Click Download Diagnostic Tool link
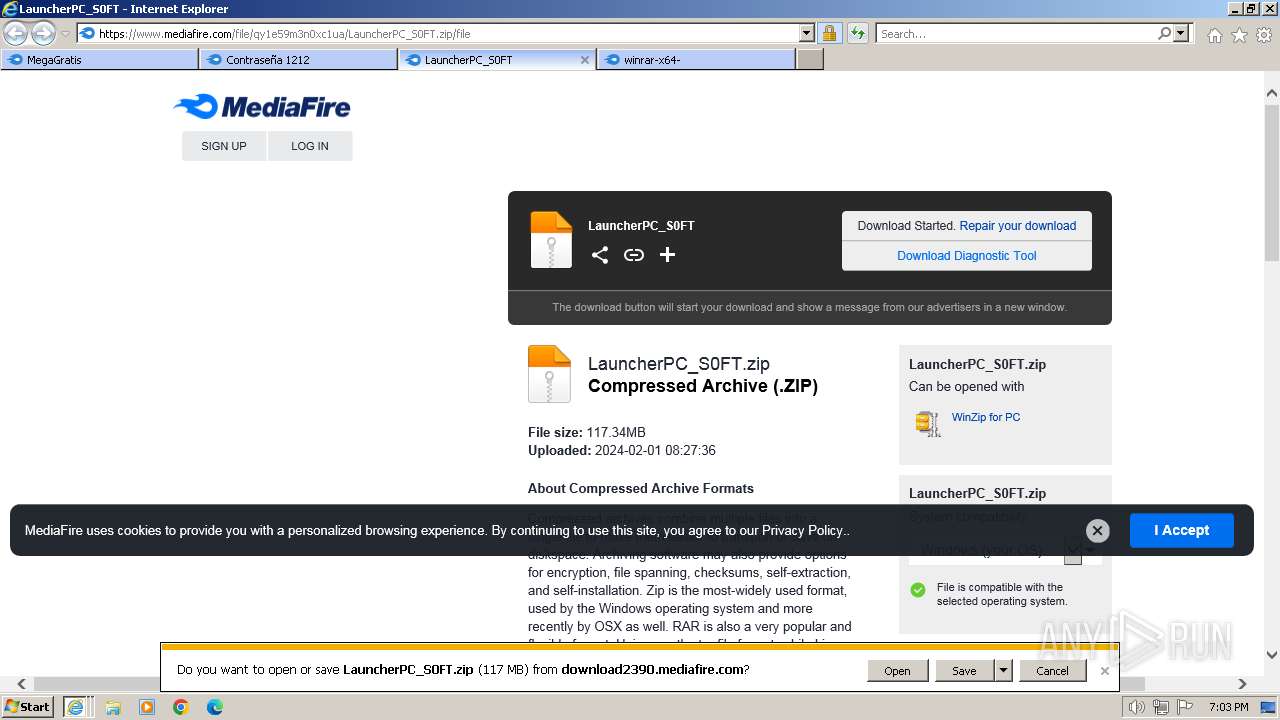Viewport: 1280px width, 720px height. (967, 256)
